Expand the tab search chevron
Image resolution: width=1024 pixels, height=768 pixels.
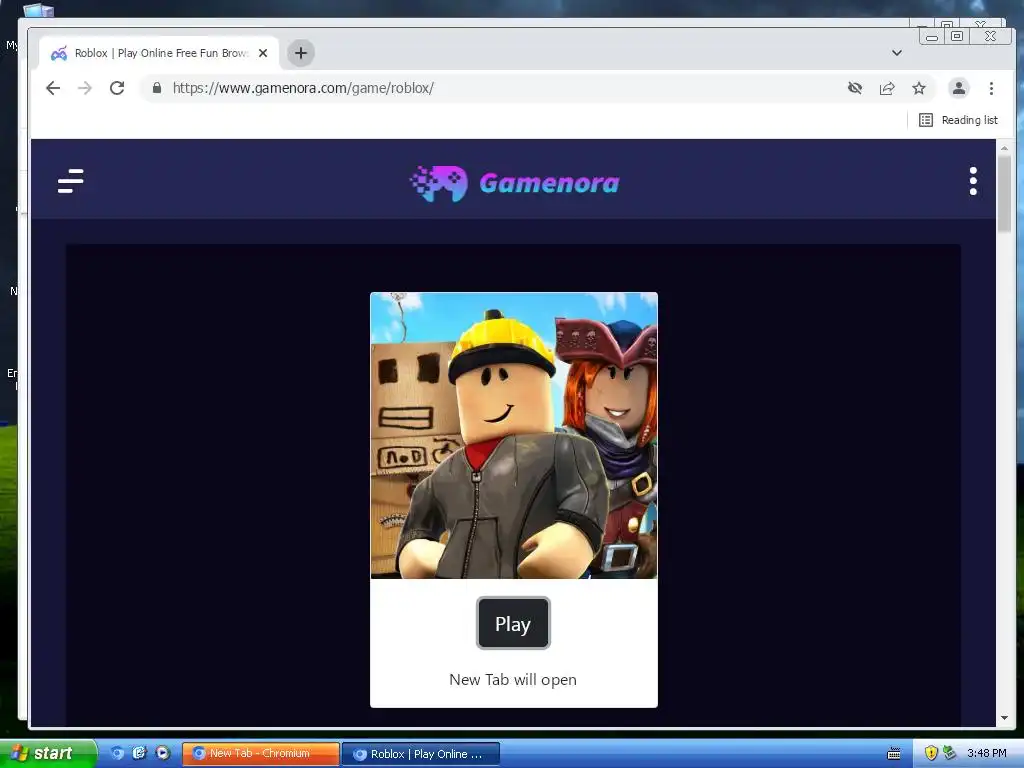pyautogui.click(x=897, y=53)
